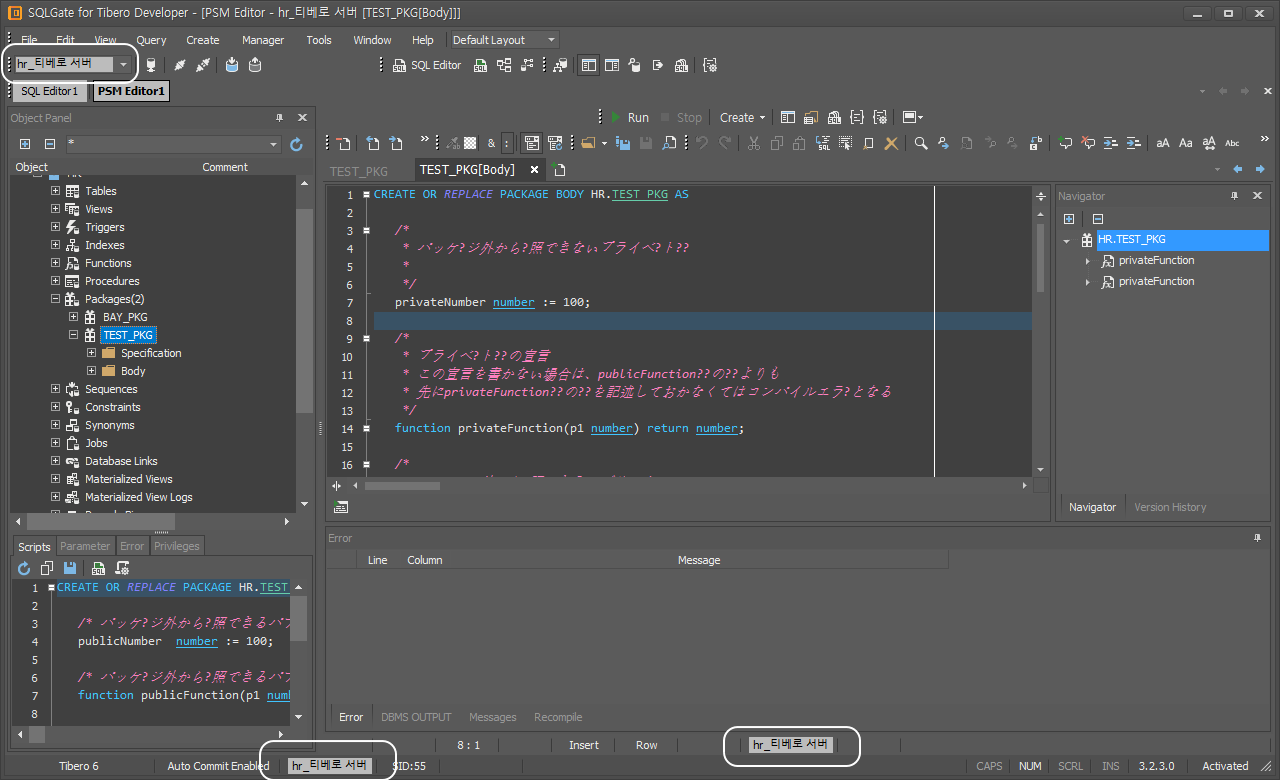Refresh the Object Panel list
Viewport: 1280px width, 780px height.
296,144
